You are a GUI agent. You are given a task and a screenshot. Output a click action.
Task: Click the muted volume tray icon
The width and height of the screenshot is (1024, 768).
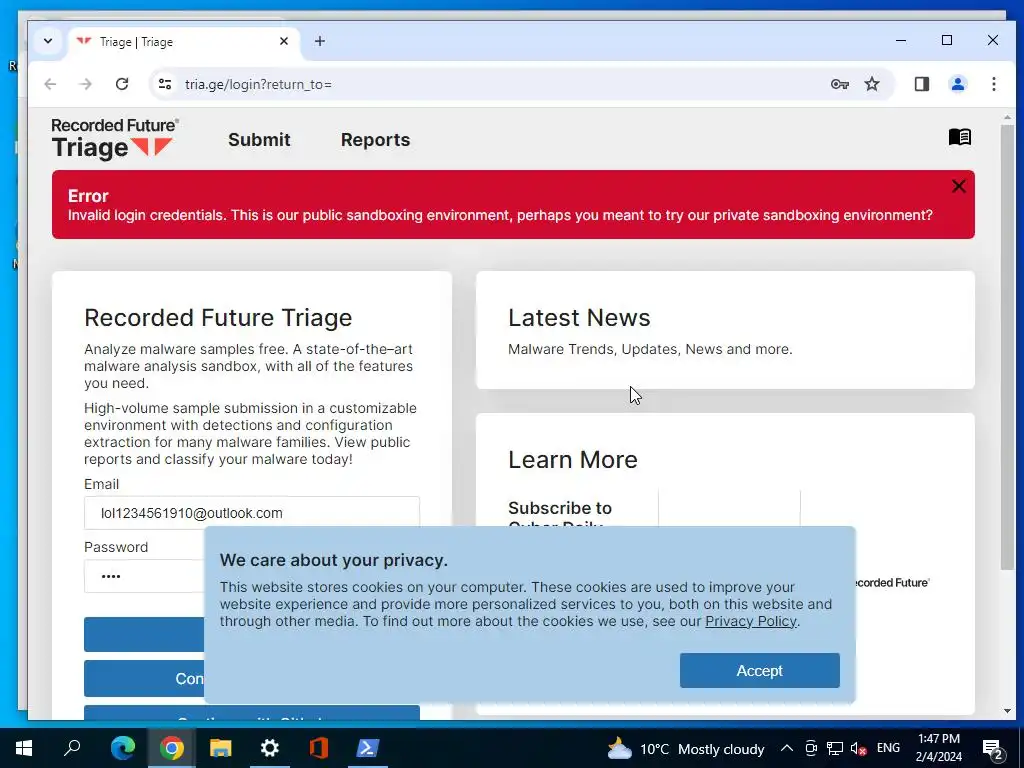[x=858, y=748]
